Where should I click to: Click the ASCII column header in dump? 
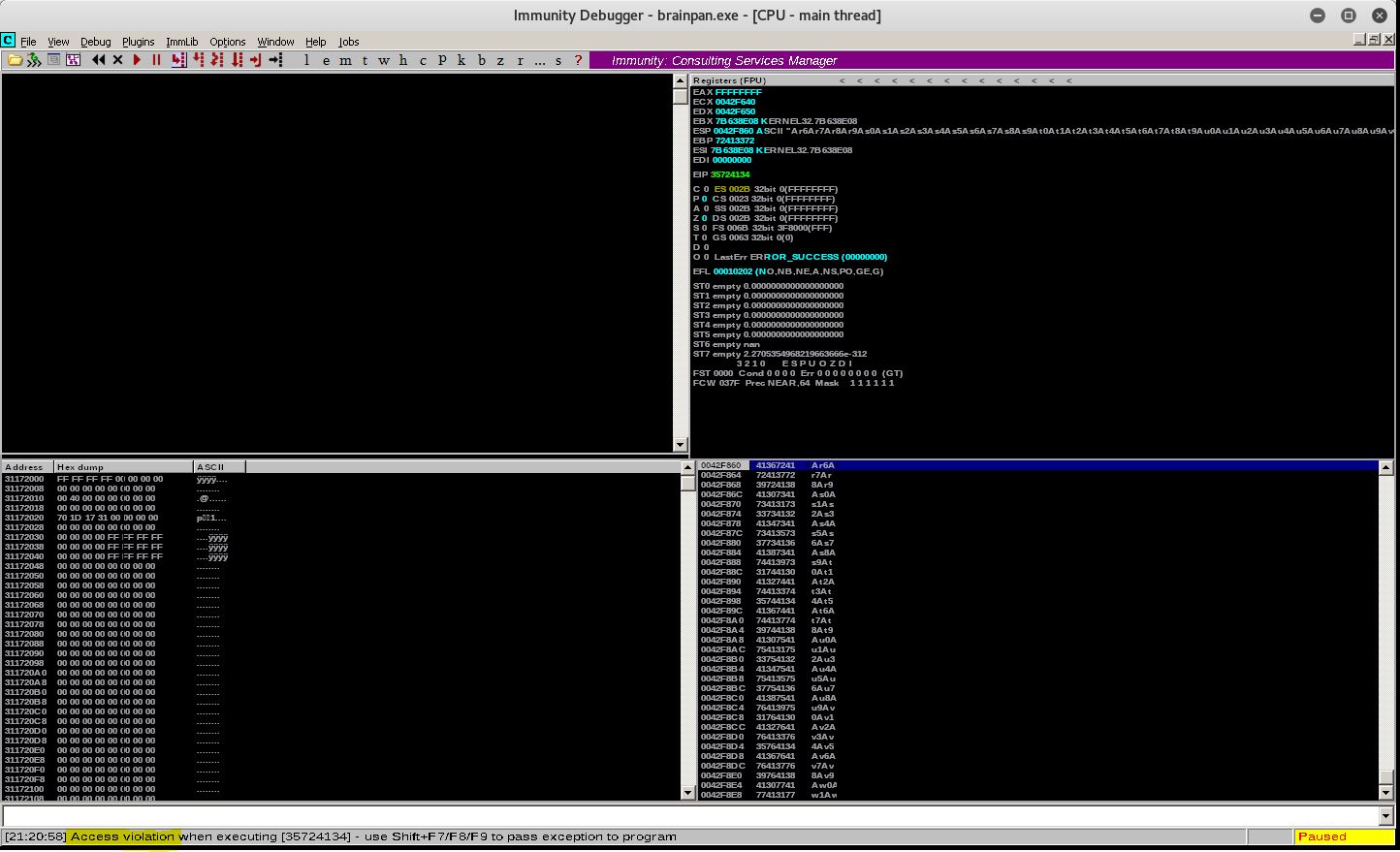point(219,467)
